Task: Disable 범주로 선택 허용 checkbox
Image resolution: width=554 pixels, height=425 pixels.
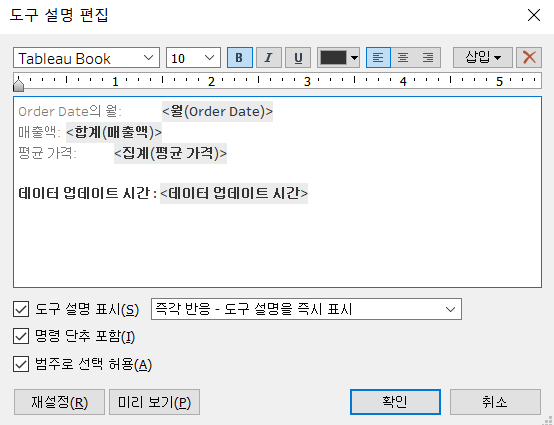Action: coord(21,364)
